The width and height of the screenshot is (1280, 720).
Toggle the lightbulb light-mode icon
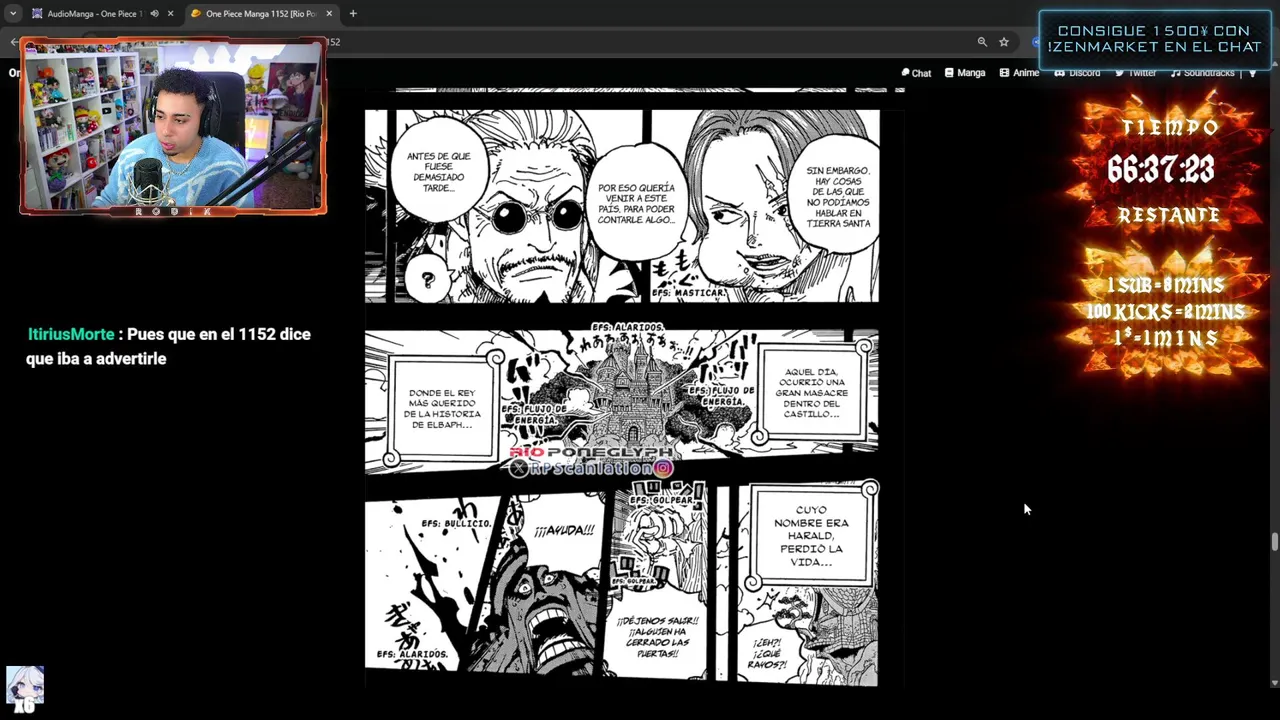click(1252, 73)
